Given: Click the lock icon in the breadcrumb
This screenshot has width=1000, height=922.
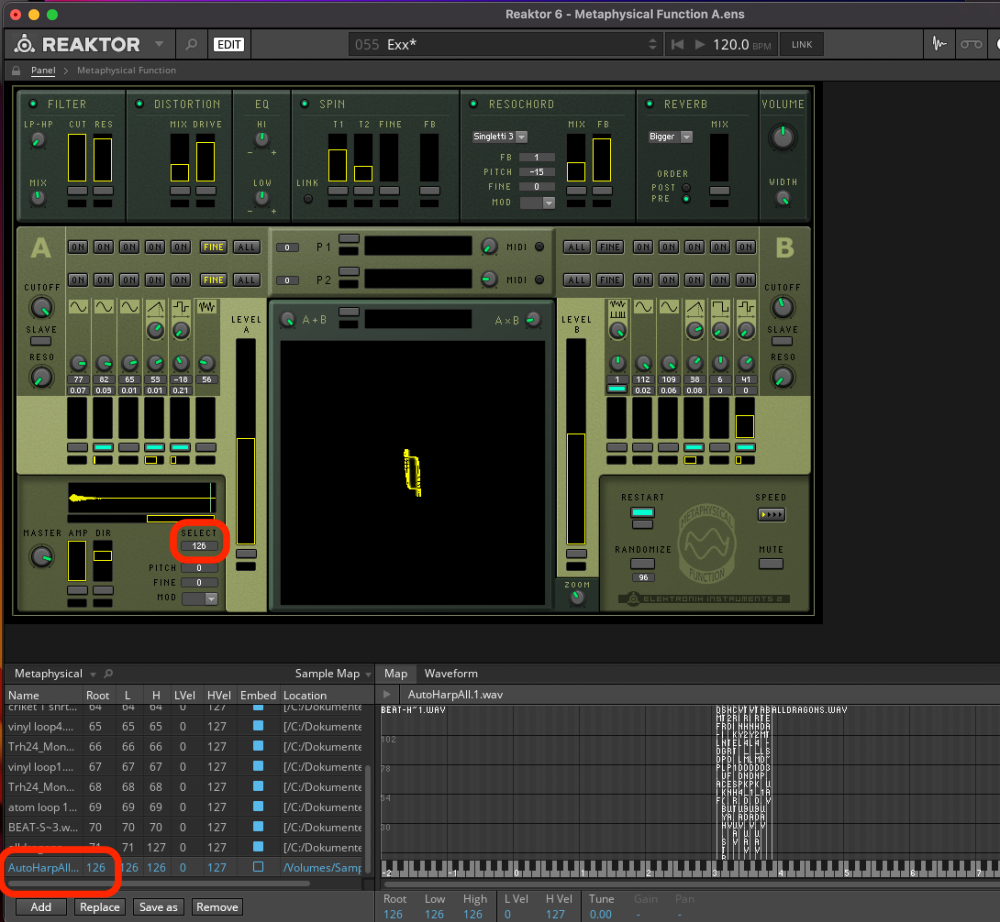Looking at the screenshot, I should [x=16, y=70].
